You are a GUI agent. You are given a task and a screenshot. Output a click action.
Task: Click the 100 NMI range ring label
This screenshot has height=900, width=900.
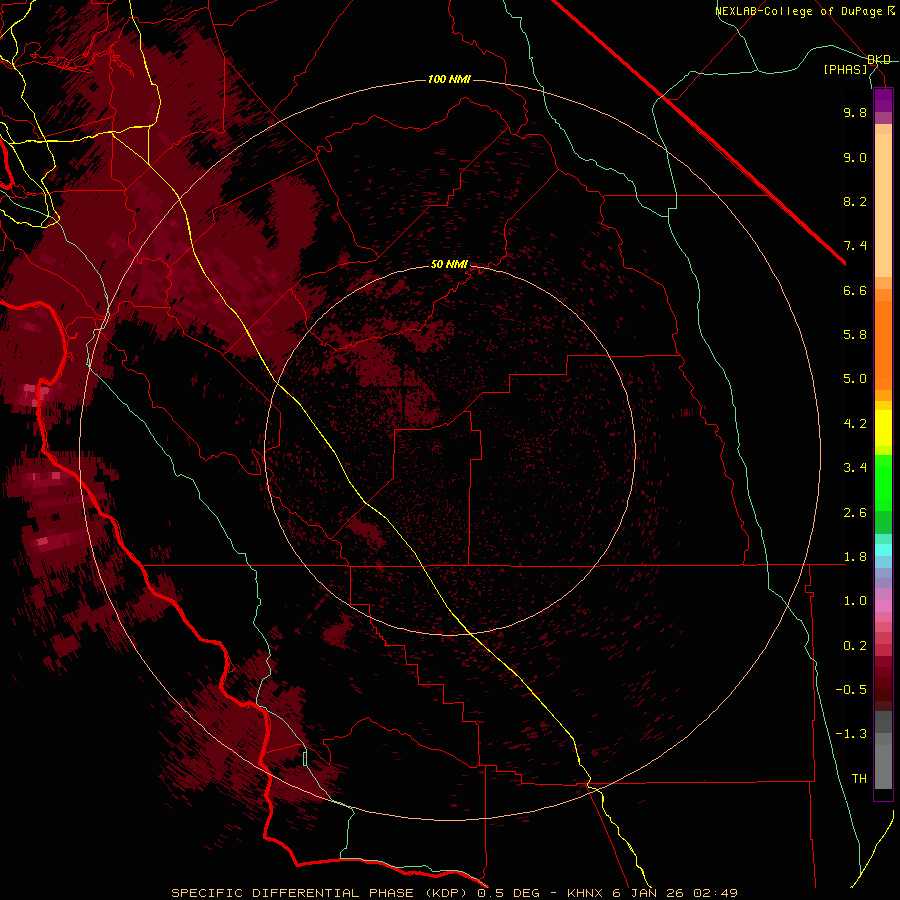coord(449,79)
